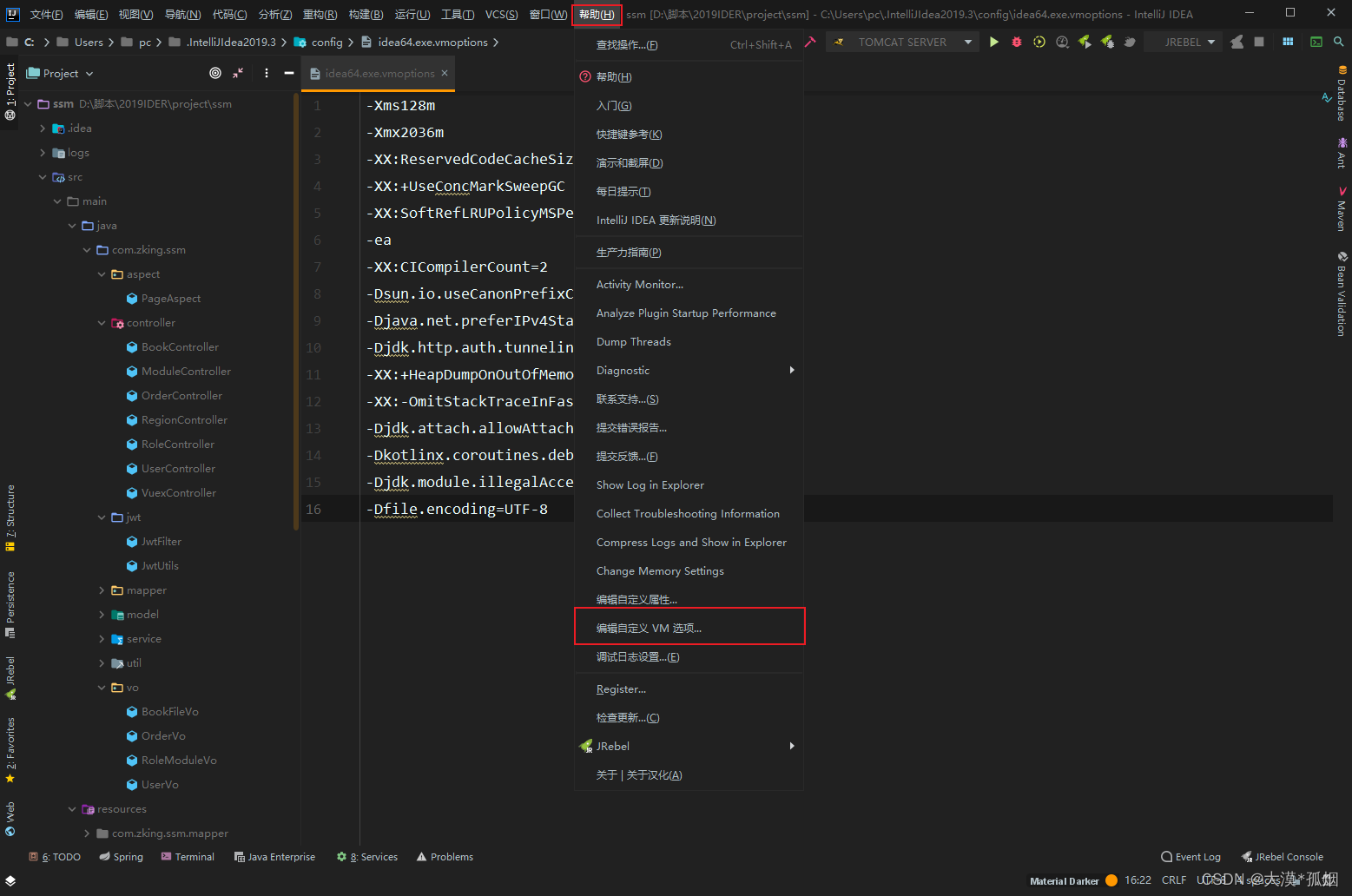Open the TOMCAT SERVER run configuration dropdown
The image size is (1352, 896).
(x=902, y=42)
